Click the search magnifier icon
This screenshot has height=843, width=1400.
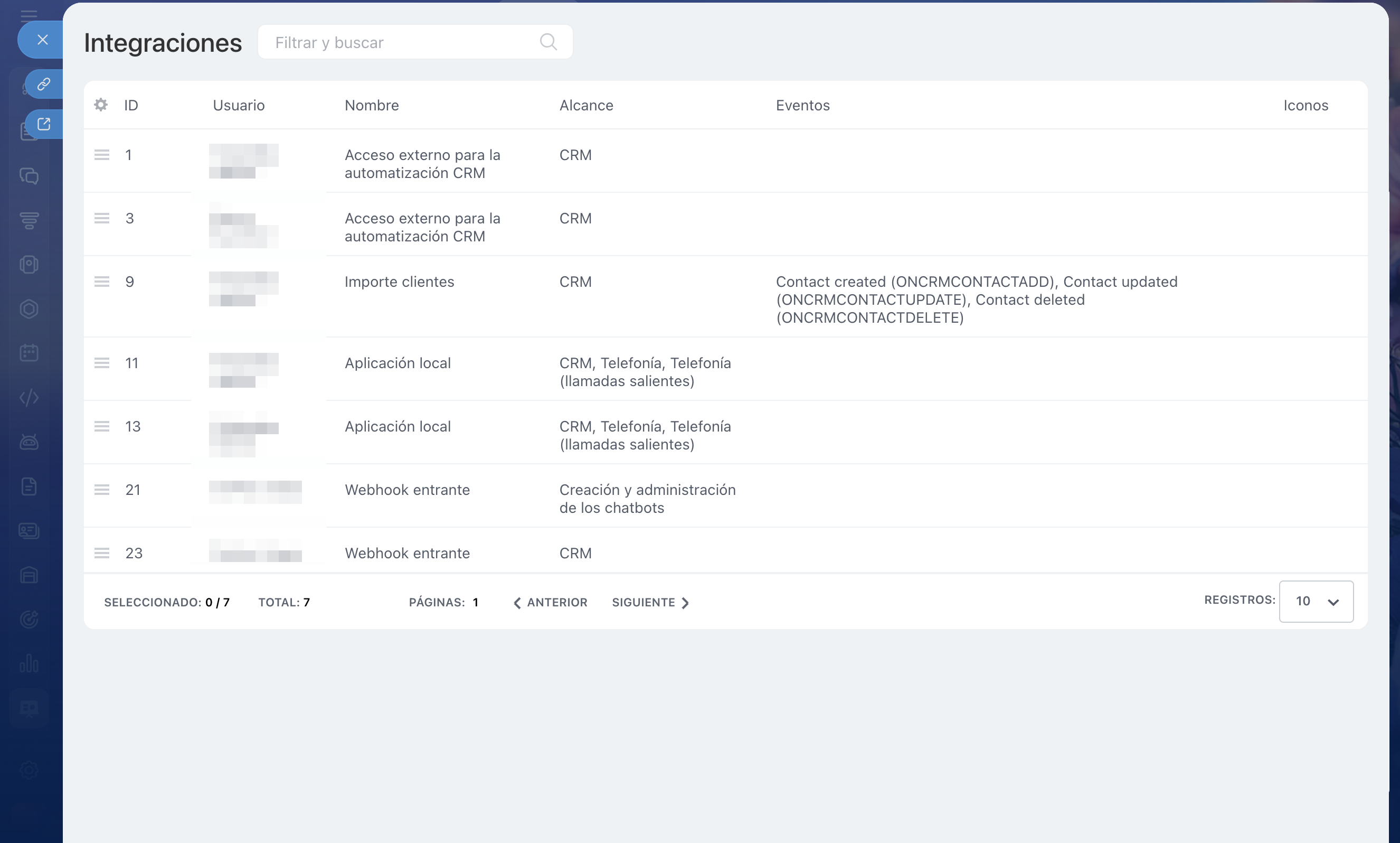[548, 42]
